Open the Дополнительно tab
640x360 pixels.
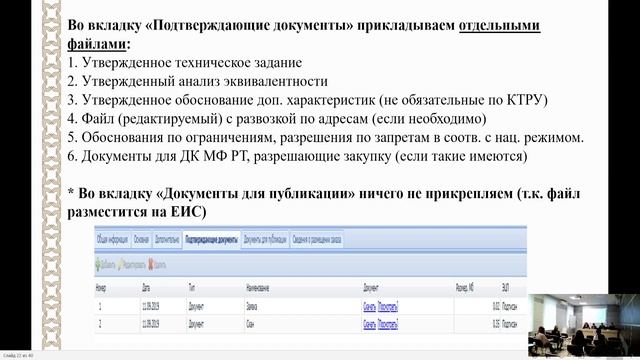[x=167, y=240]
